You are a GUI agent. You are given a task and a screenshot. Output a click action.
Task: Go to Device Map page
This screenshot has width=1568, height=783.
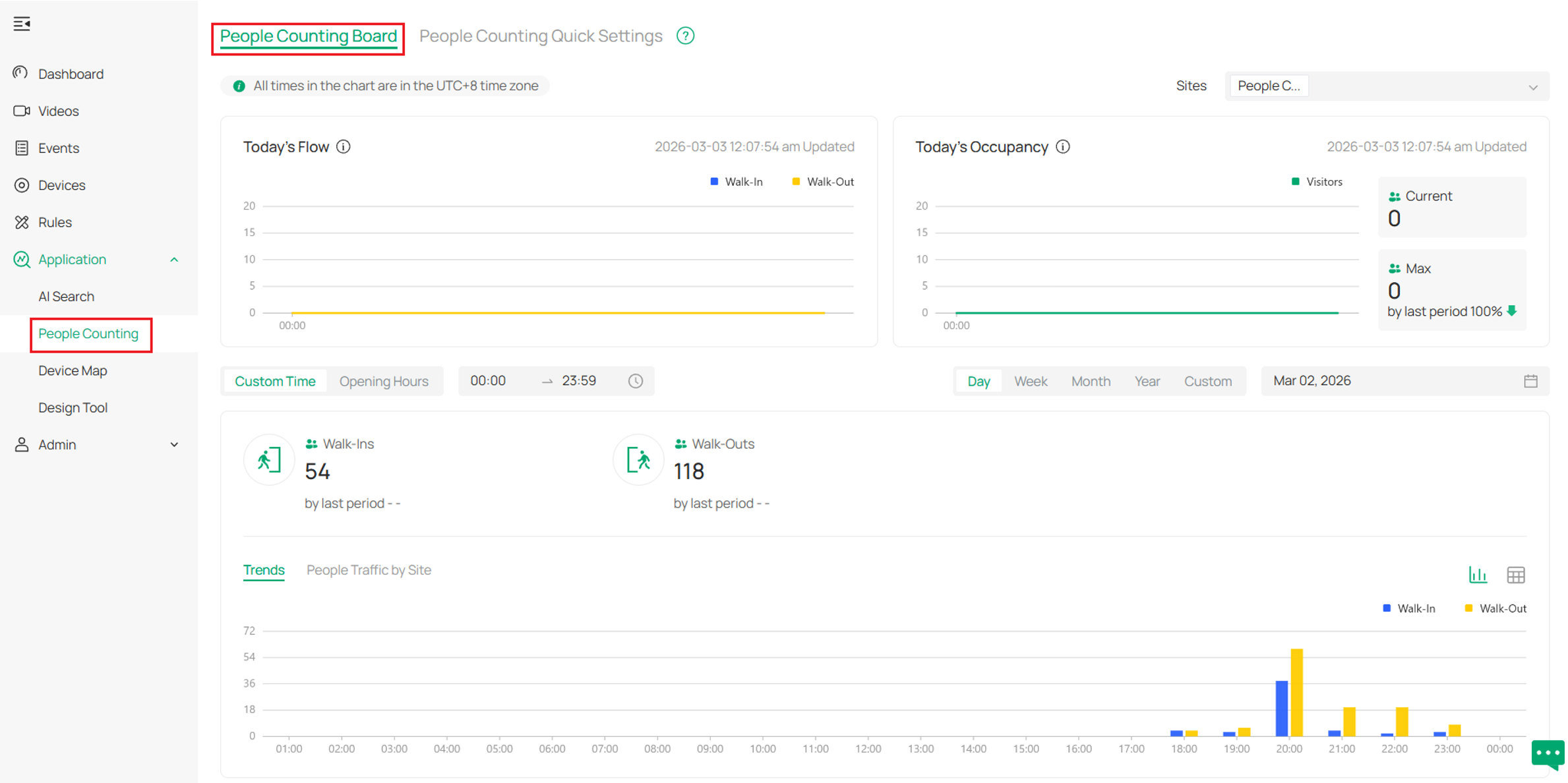(73, 370)
